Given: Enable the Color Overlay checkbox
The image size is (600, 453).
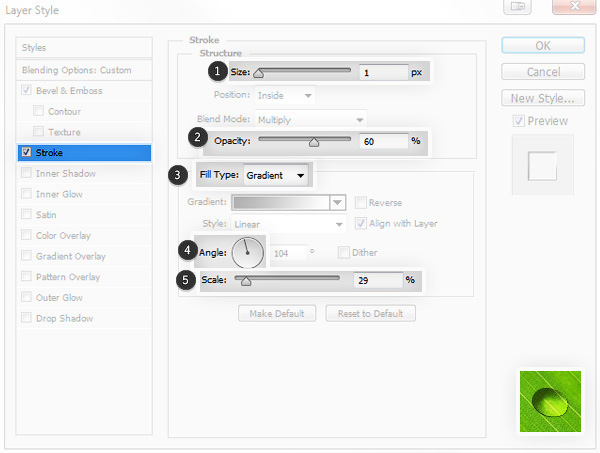Looking at the screenshot, I should pyautogui.click(x=26, y=235).
